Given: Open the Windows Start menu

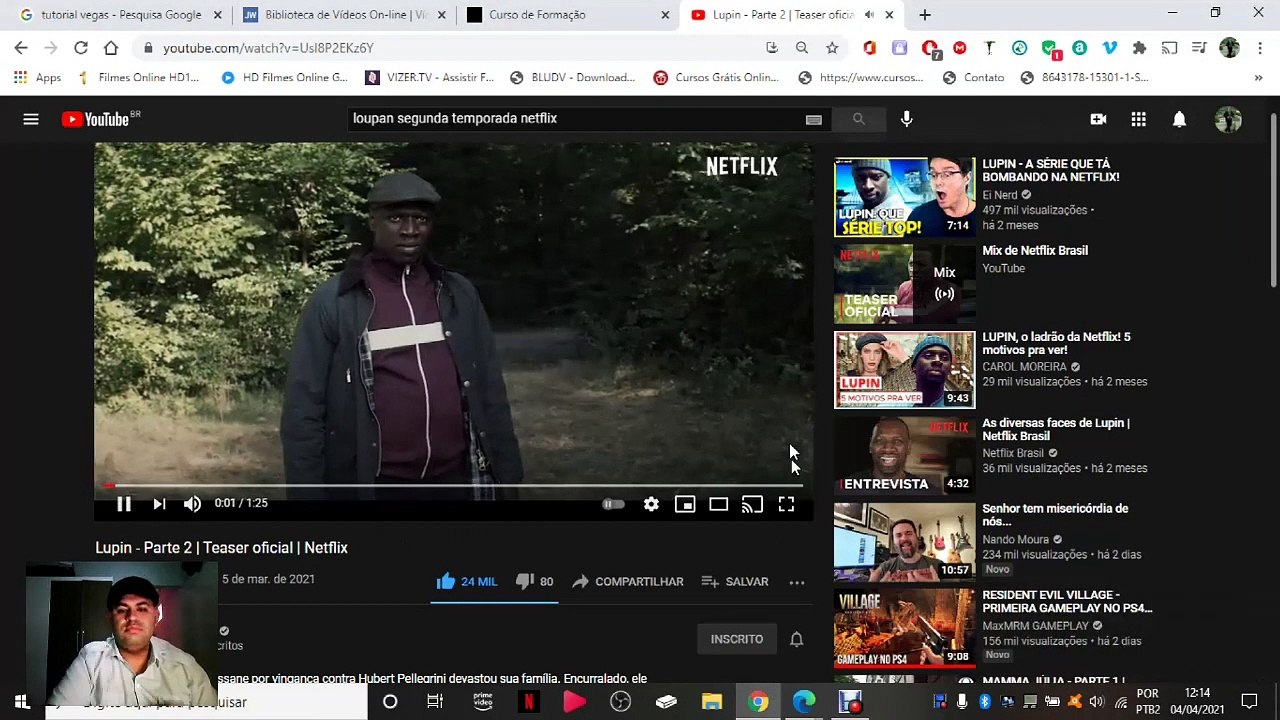Looking at the screenshot, I should click(x=21, y=702).
